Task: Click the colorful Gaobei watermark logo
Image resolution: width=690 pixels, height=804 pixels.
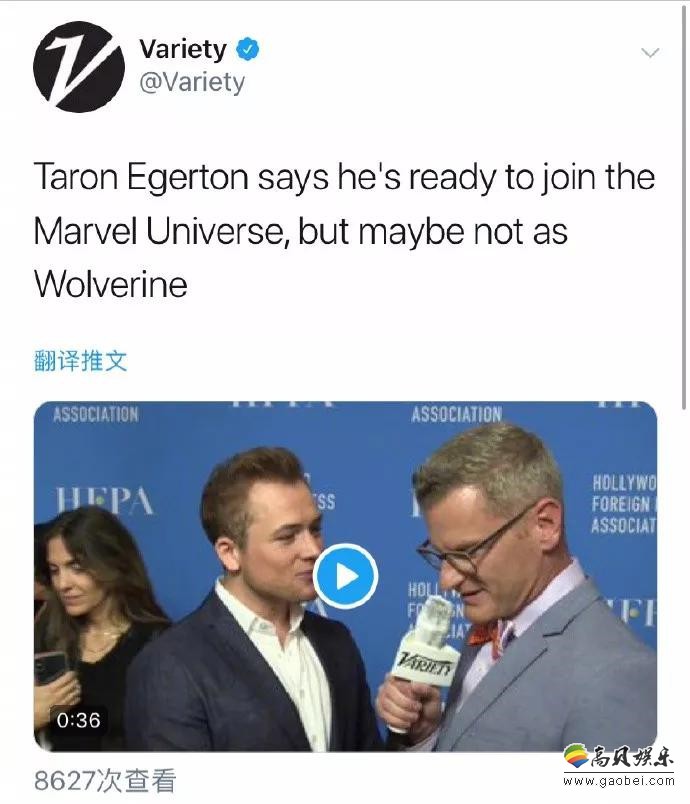Action: click(576, 756)
